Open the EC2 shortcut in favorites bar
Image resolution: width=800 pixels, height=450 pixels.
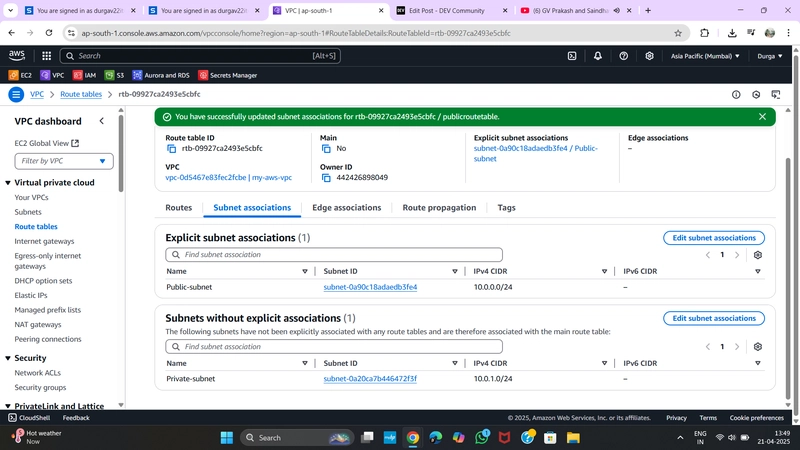point(20,75)
